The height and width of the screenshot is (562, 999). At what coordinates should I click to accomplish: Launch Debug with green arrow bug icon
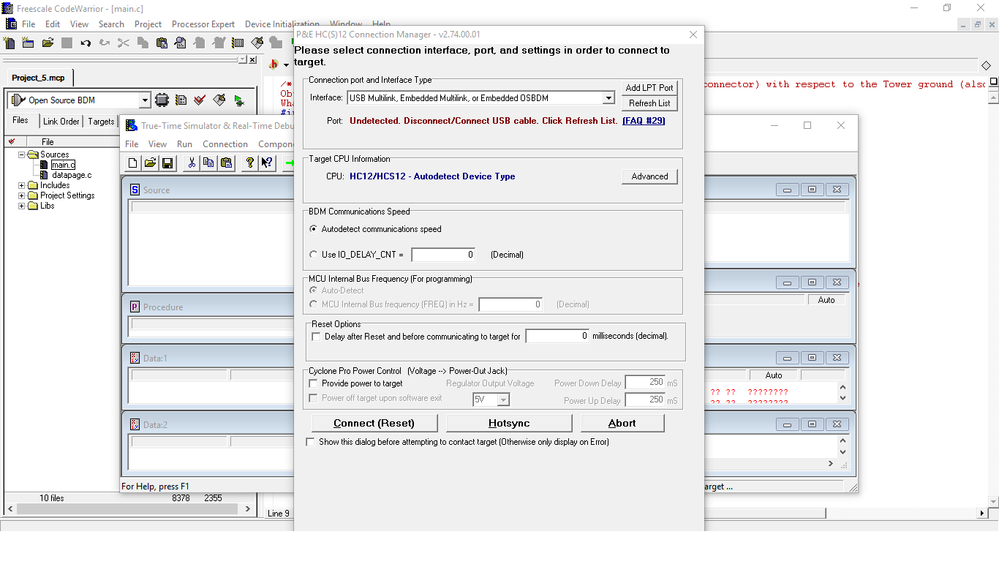pos(239,100)
